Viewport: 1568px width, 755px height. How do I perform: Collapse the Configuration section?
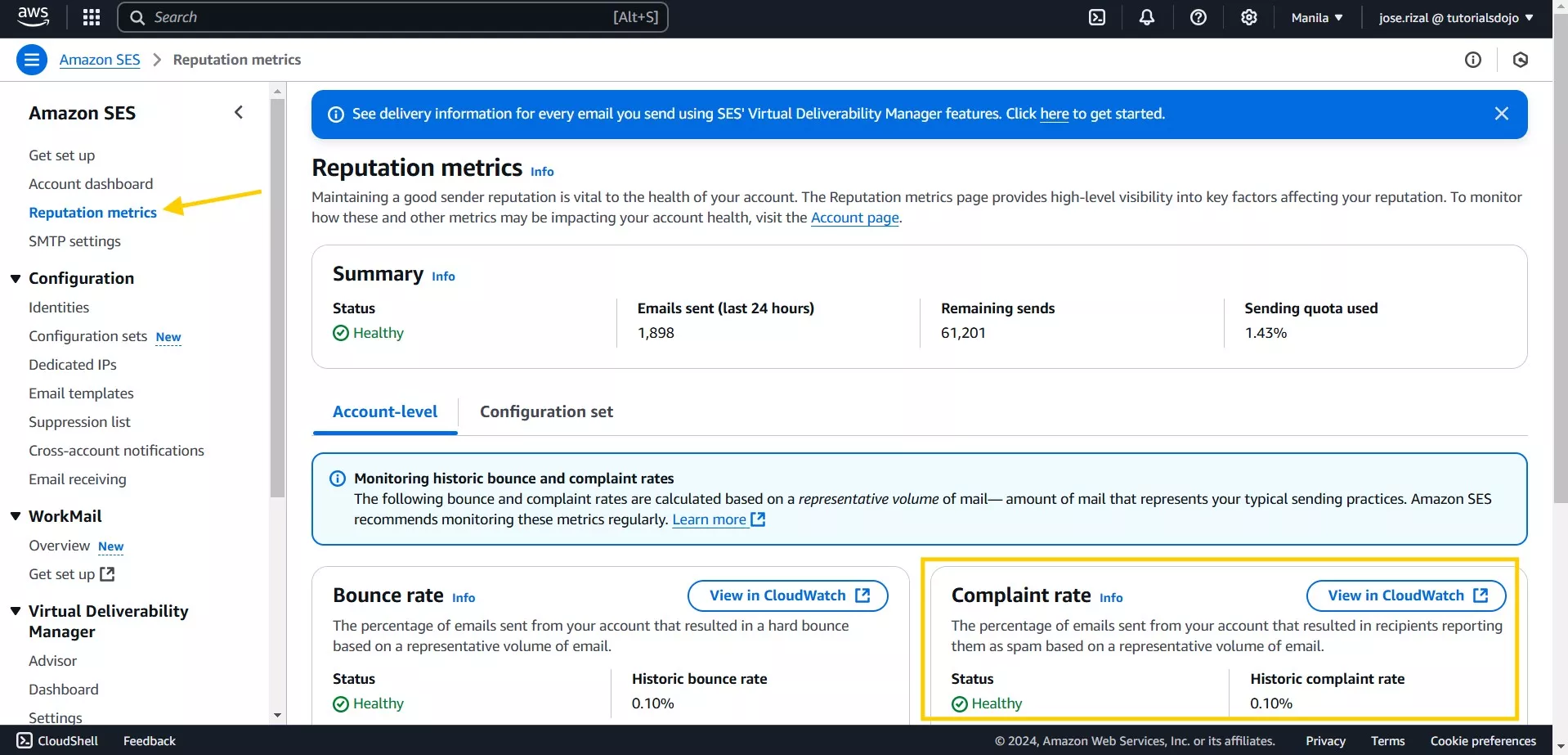16,278
